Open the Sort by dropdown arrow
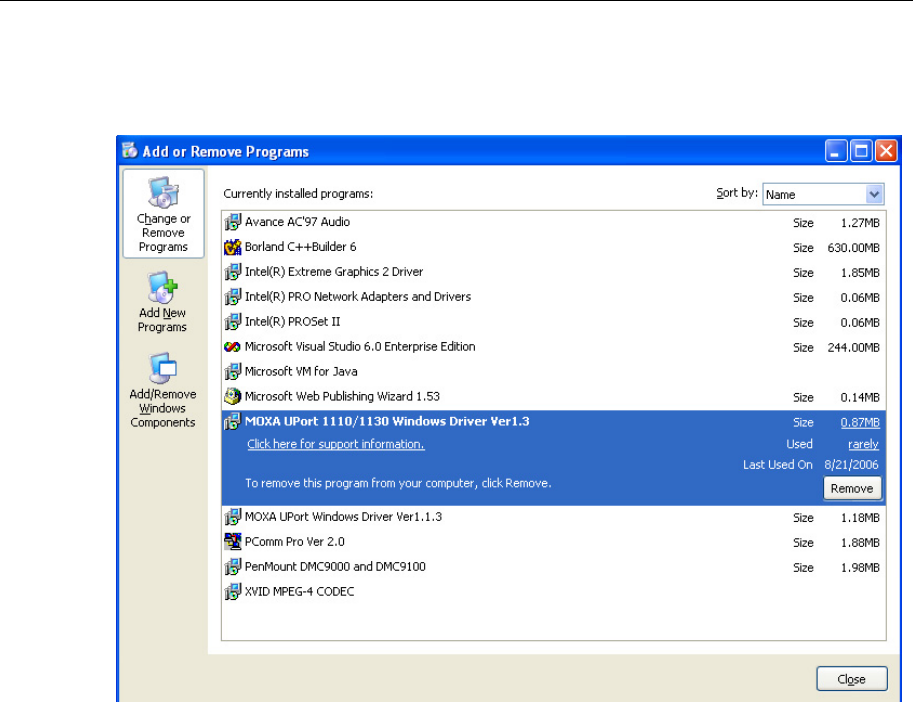This screenshot has width=913, height=702. click(x=875, y=194)
